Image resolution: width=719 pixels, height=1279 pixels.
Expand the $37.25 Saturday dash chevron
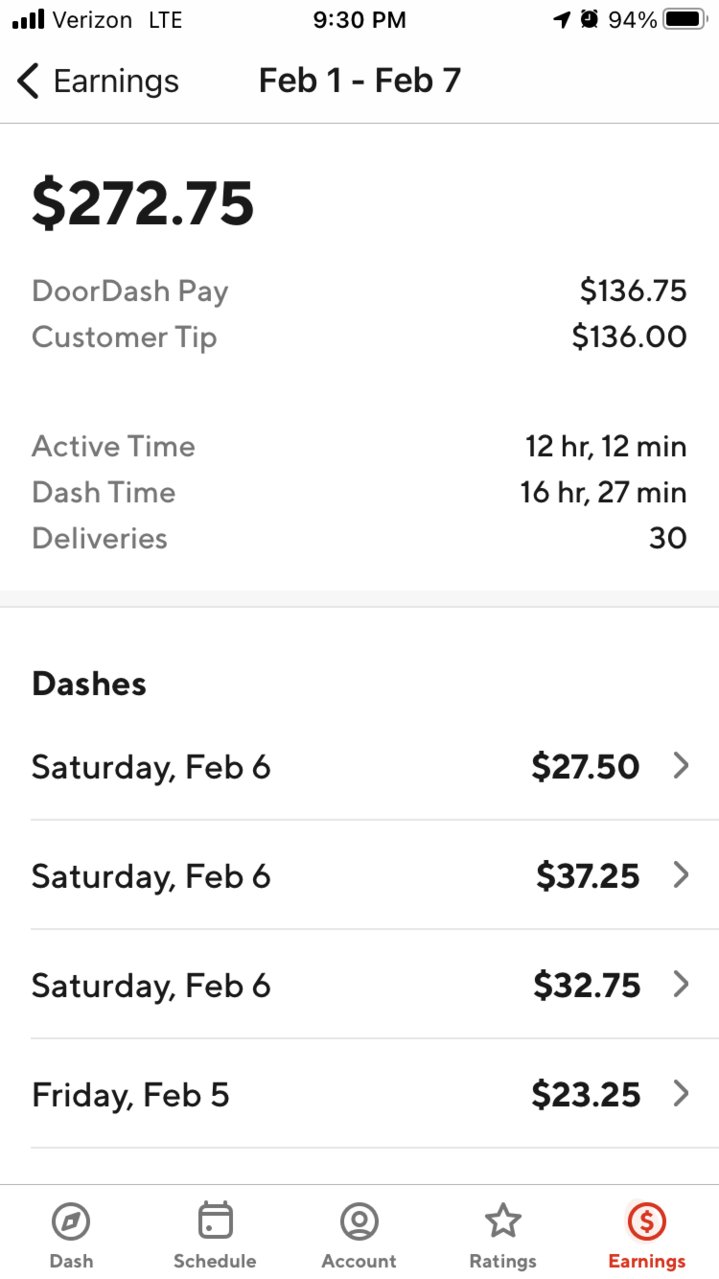point(681,875)
